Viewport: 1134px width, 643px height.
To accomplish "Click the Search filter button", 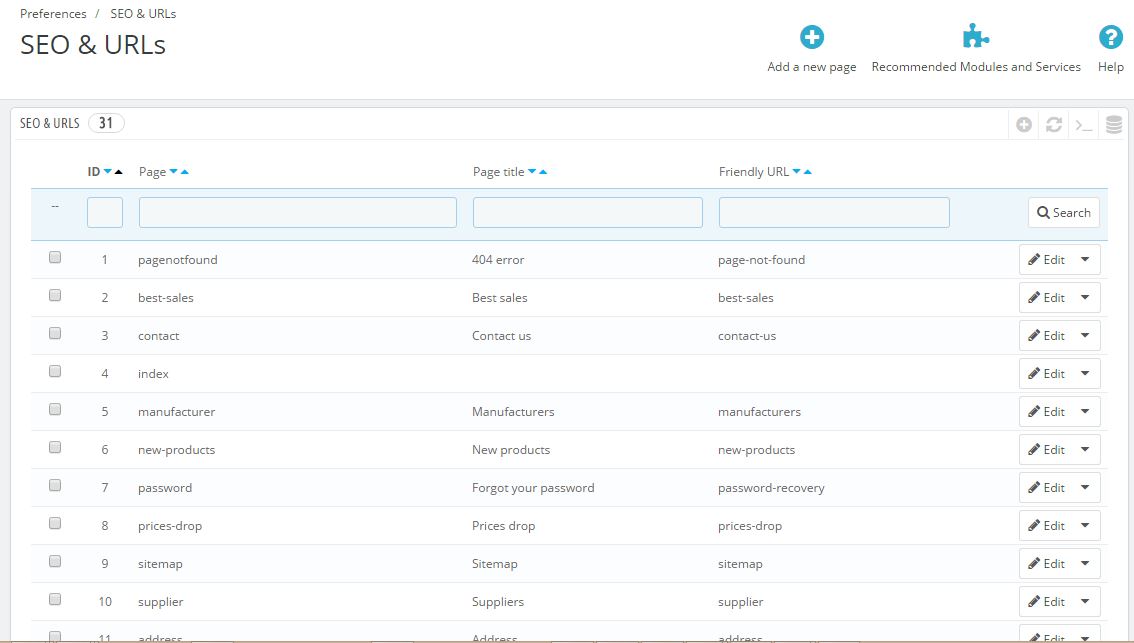I will (1064, 213).
